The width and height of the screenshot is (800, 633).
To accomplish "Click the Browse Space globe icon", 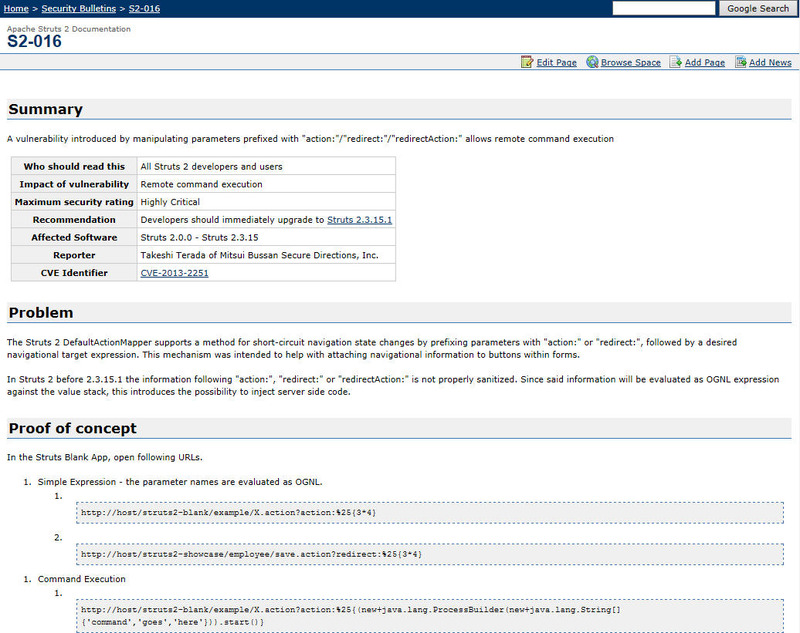I will (x=592, y=62).
